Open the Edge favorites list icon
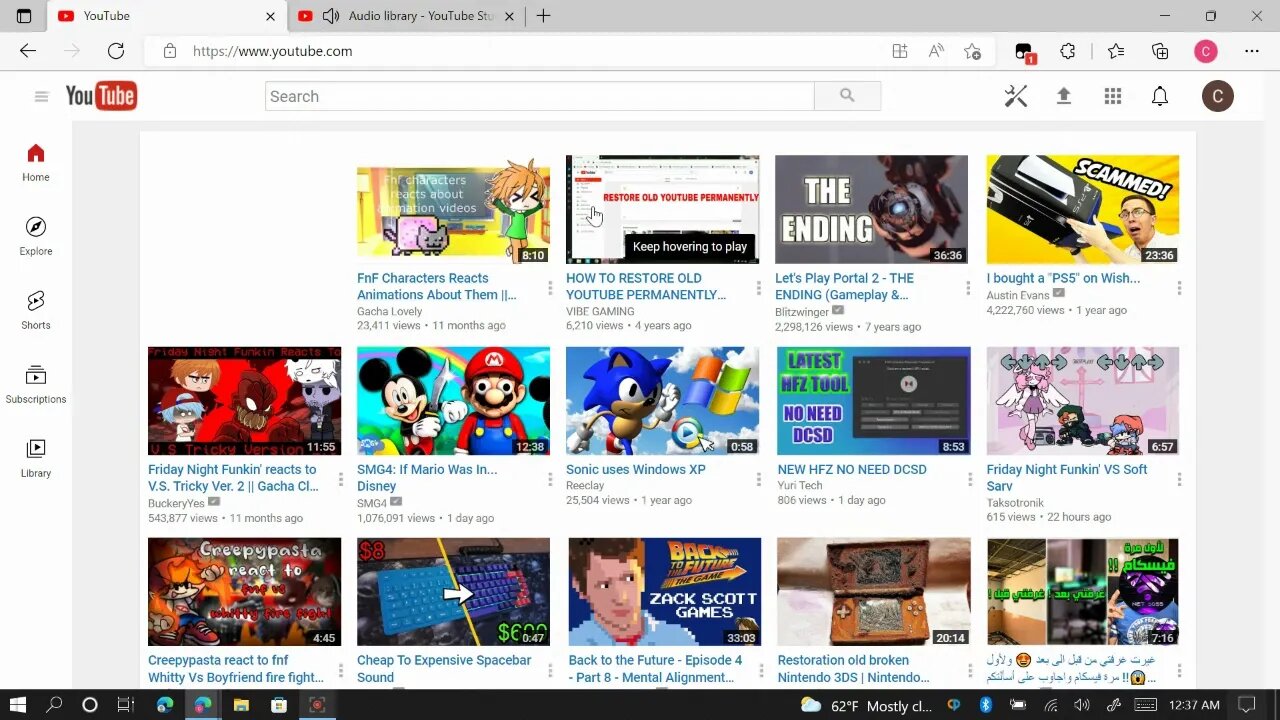 (1116, 51)
